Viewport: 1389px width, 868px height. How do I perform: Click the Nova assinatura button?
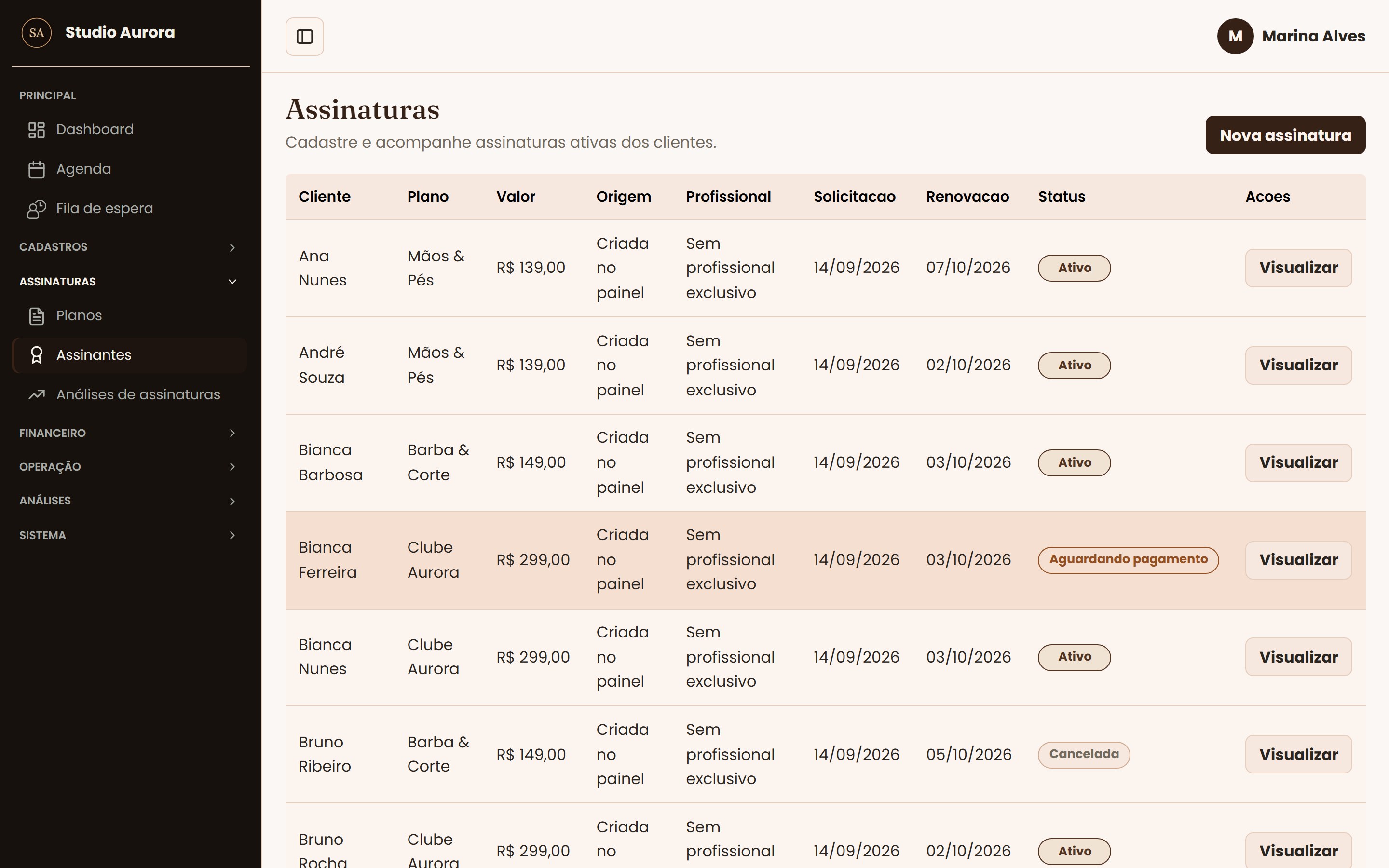click(1285, 135)
